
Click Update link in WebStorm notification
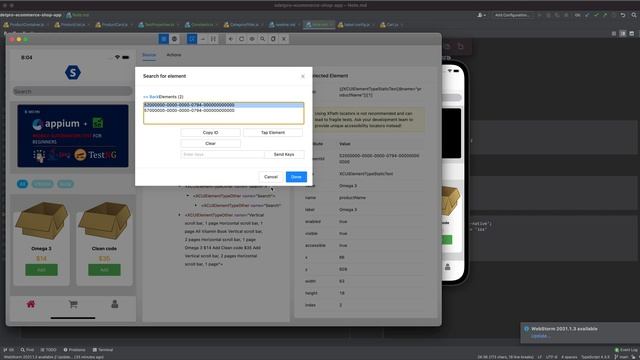click(x=539, y=336)
